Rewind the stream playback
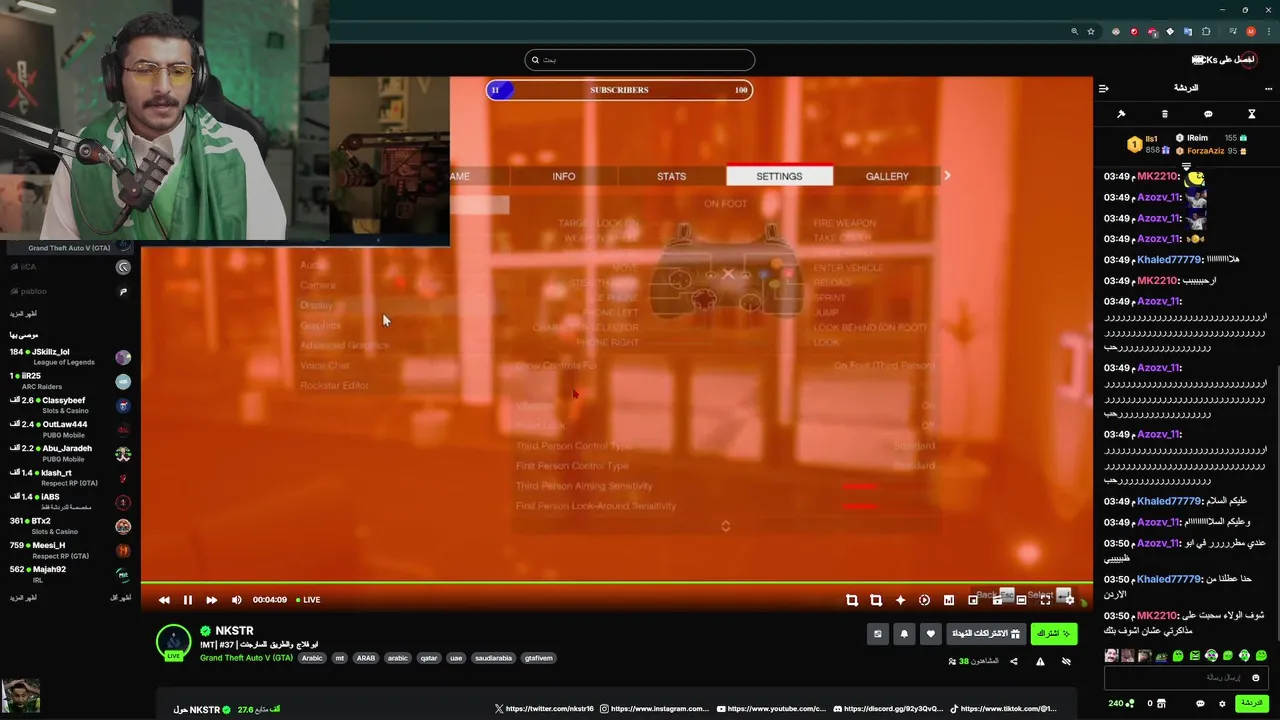The height and width of the screenshot is (720, 1280). (164, 600)
